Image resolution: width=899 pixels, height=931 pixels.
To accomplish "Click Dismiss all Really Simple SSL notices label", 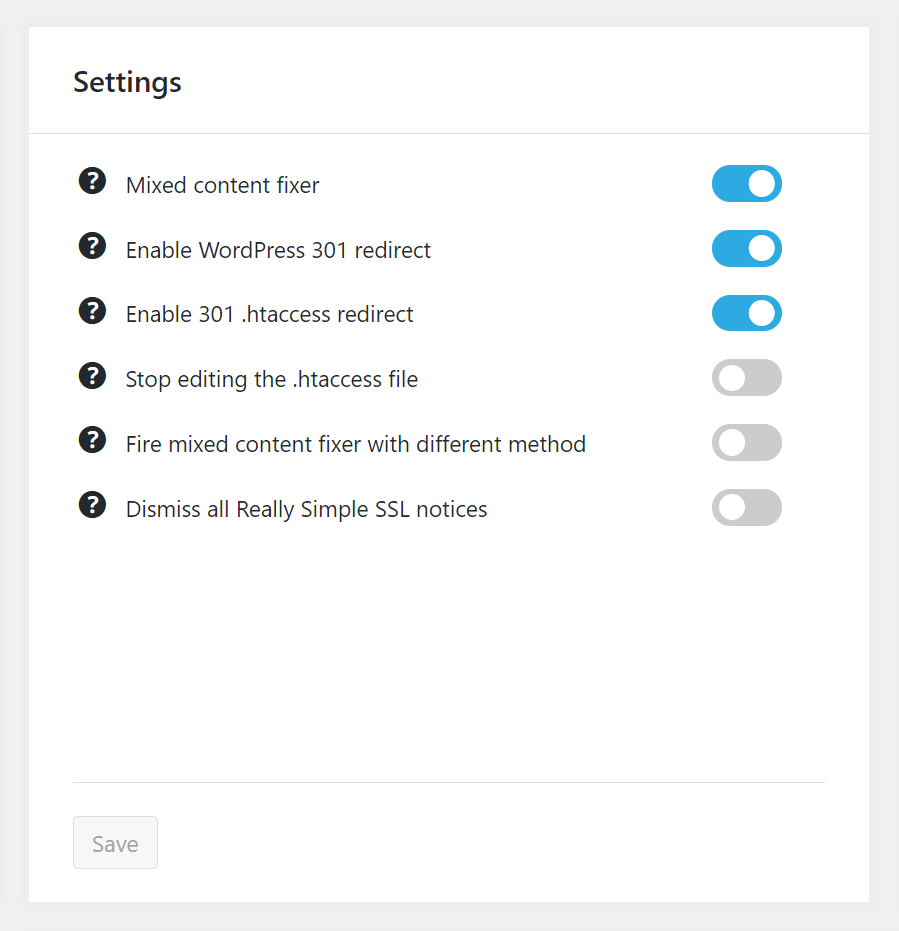I will point(306,509).
